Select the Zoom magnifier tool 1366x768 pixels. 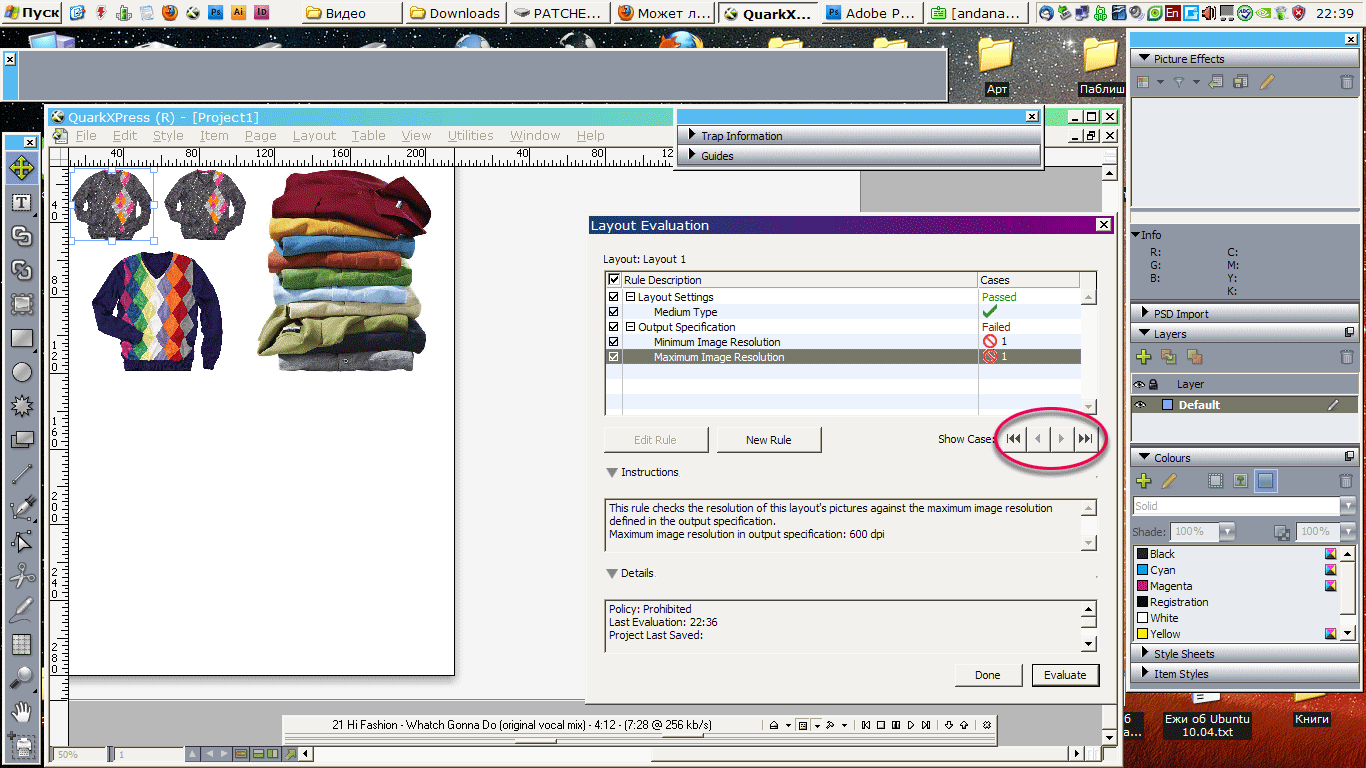coord(21,678)
